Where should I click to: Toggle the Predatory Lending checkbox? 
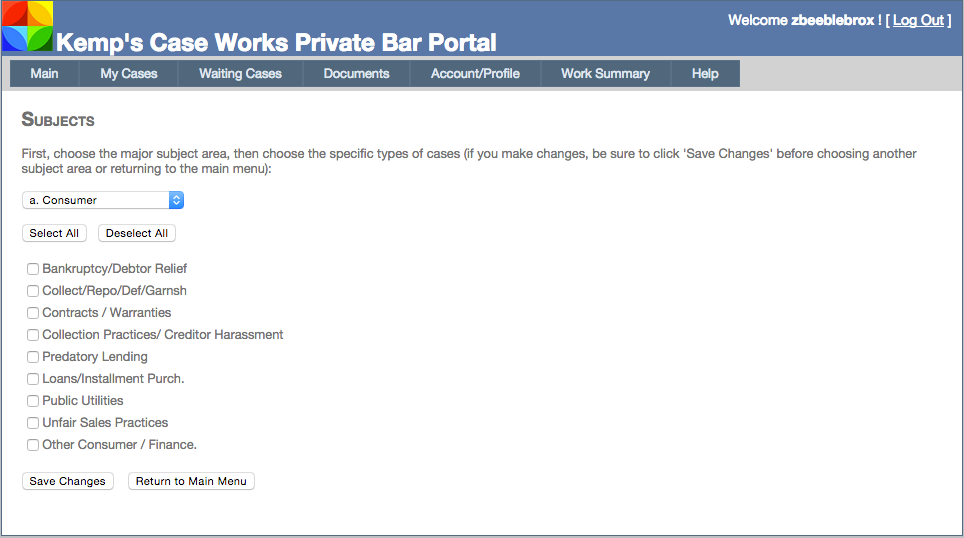(x=33, y=357)
